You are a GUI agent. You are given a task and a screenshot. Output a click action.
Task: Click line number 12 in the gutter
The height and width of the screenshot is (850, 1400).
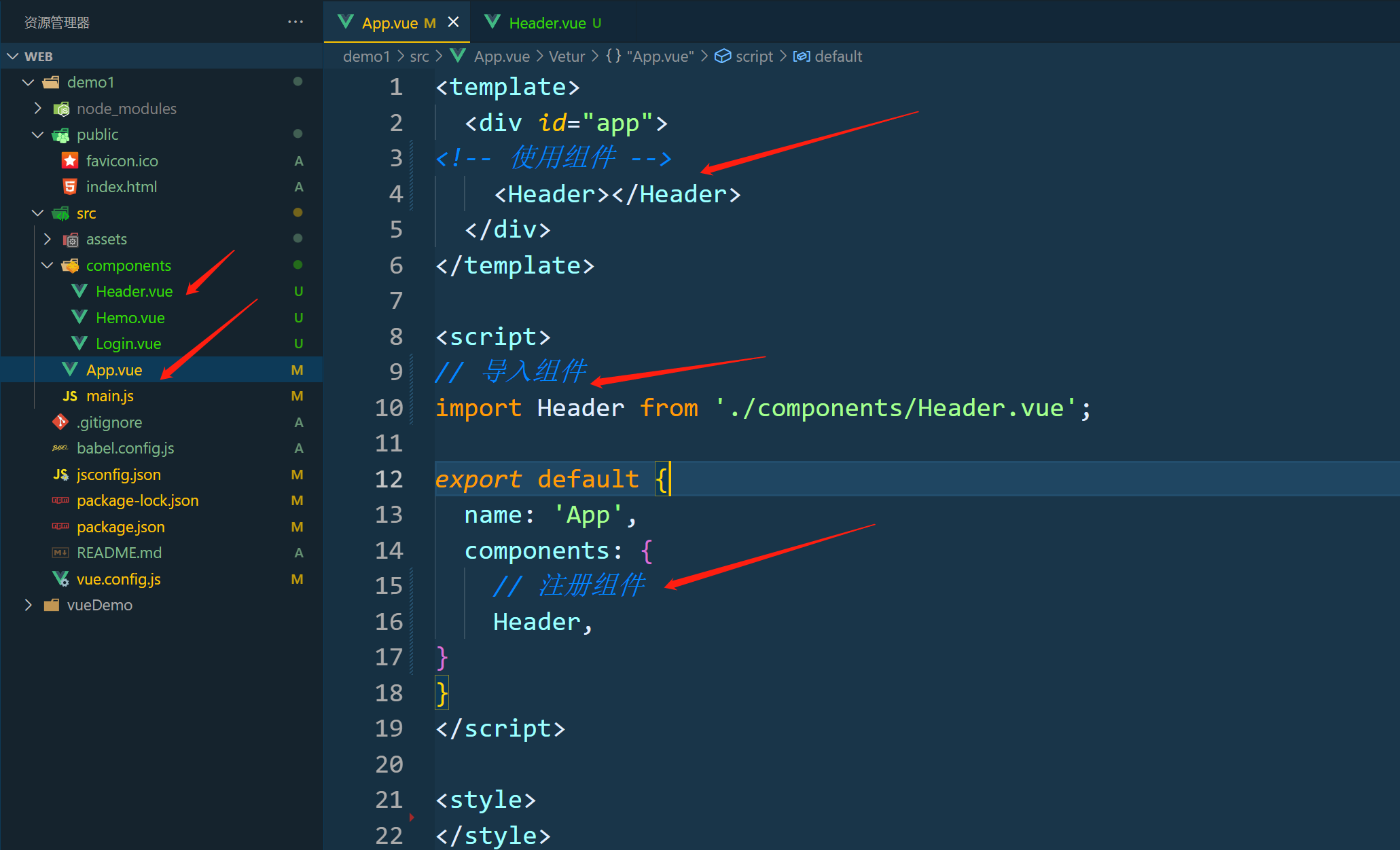(x=389, y=479)
